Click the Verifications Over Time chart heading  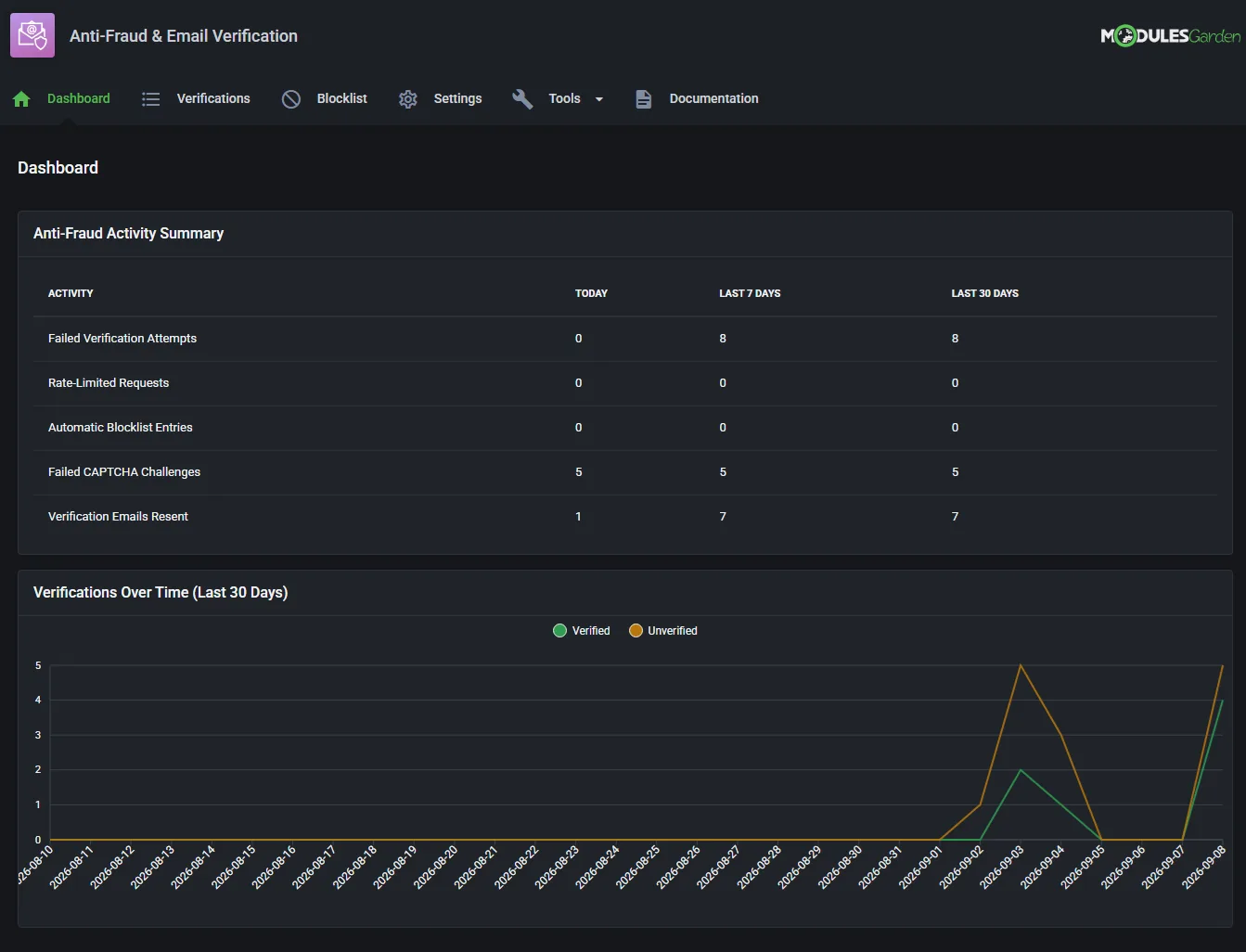pos(161,593)
